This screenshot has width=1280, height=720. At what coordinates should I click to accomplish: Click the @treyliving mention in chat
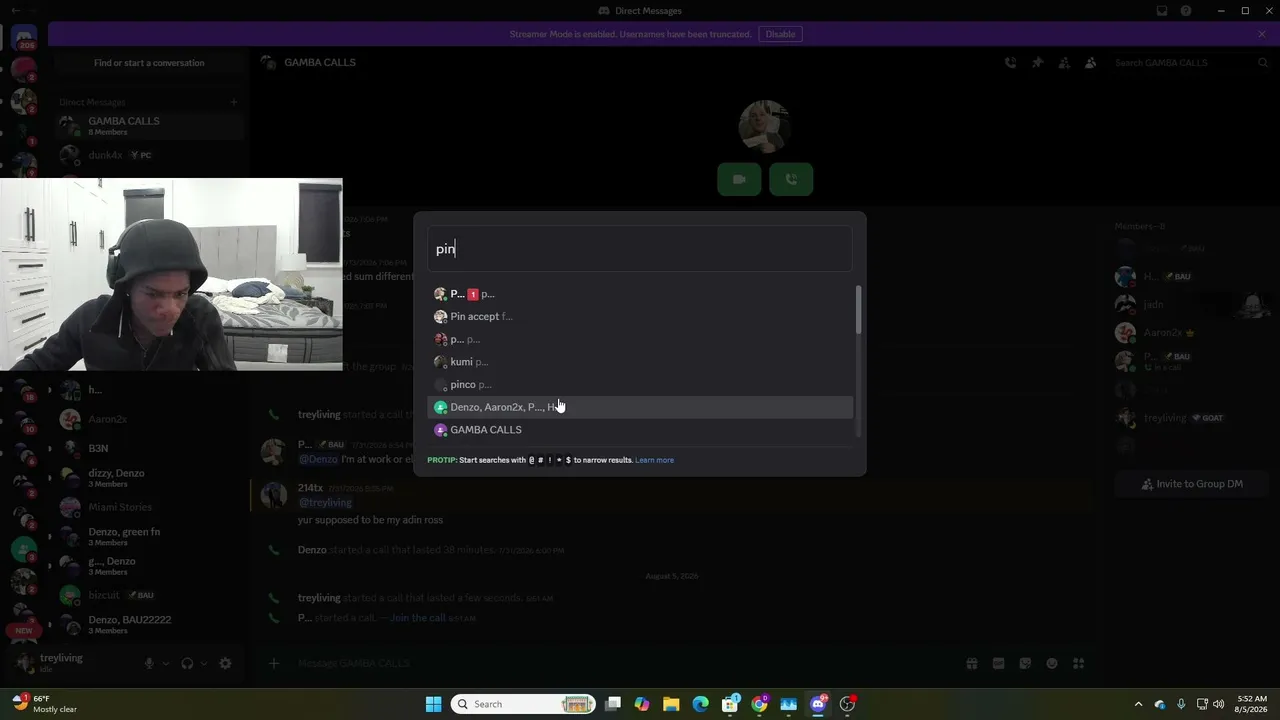(x=325, y=503)
